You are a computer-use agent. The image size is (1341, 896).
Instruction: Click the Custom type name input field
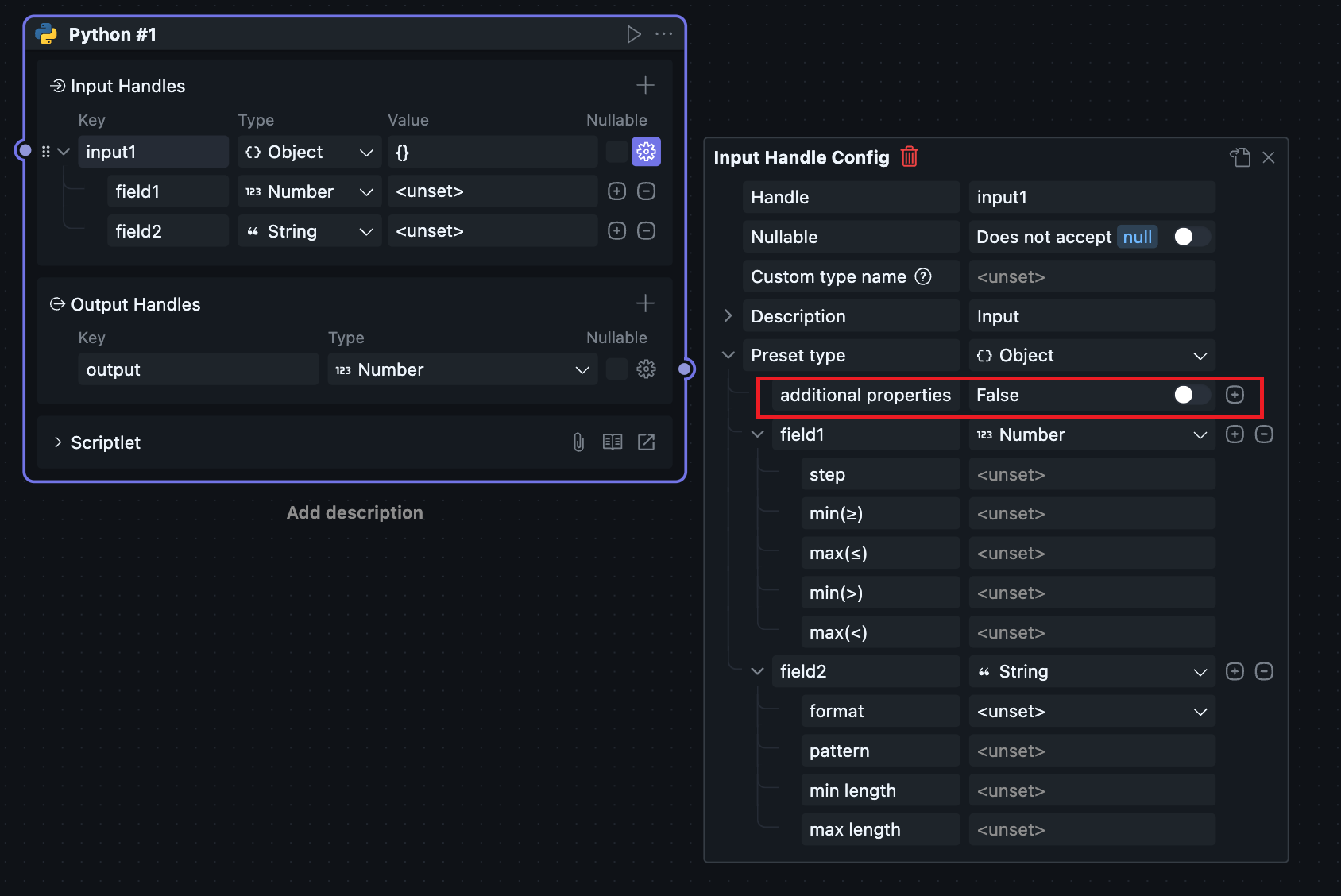pyautogui.click(x=1092, y=276)
